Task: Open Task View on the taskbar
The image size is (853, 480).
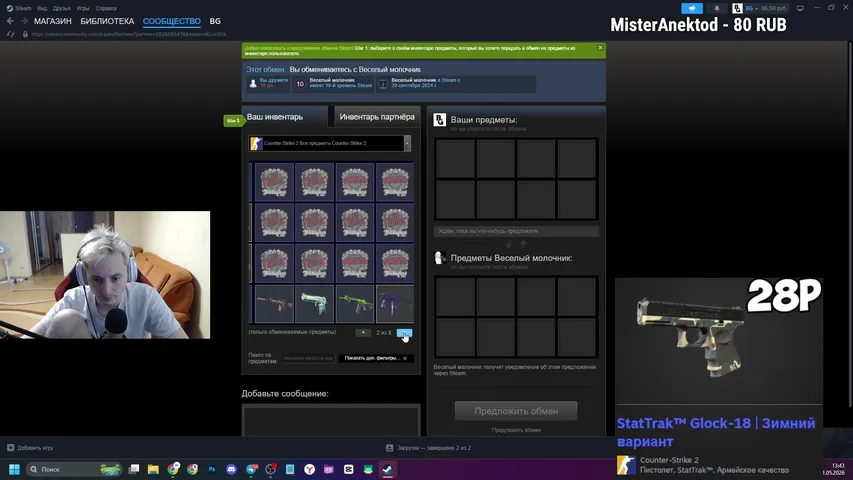Action: [x=134, y=469]
